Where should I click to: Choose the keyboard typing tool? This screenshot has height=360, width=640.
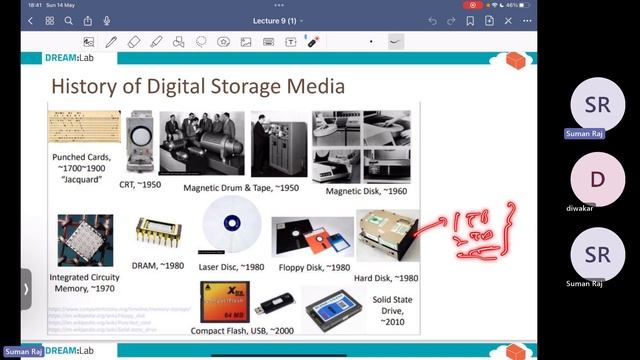269,42
